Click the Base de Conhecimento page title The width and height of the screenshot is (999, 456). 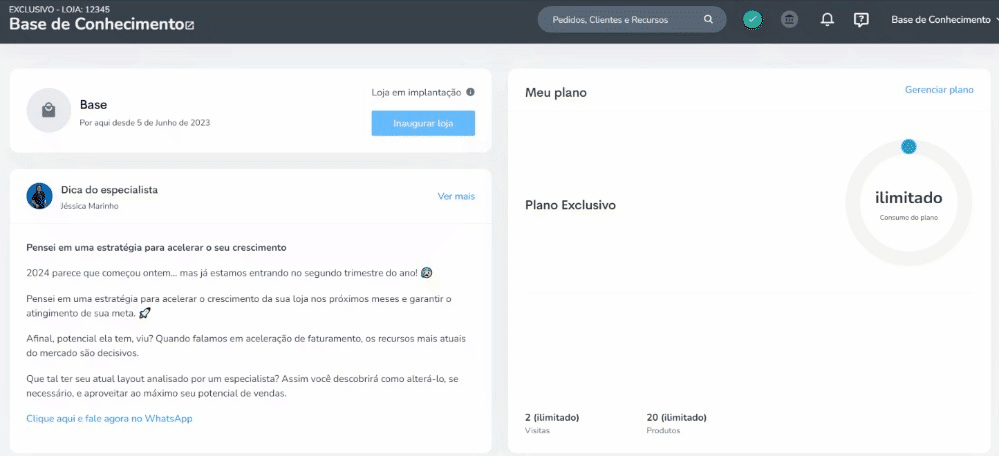(x=96, y=24)
